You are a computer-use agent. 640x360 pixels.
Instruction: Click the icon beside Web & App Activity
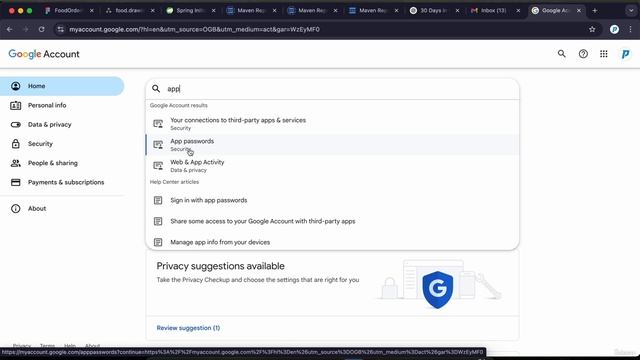pyautogui.click(x=158, y=165)
